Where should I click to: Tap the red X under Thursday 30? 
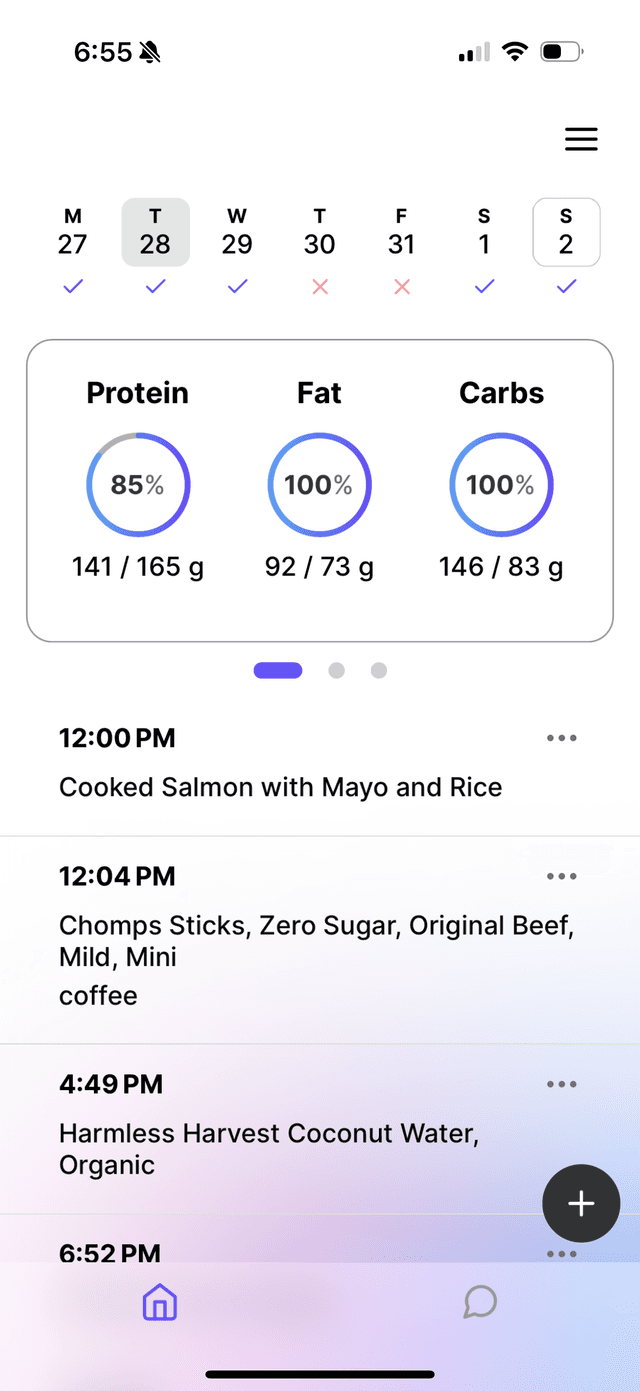[x=319, y=287]
